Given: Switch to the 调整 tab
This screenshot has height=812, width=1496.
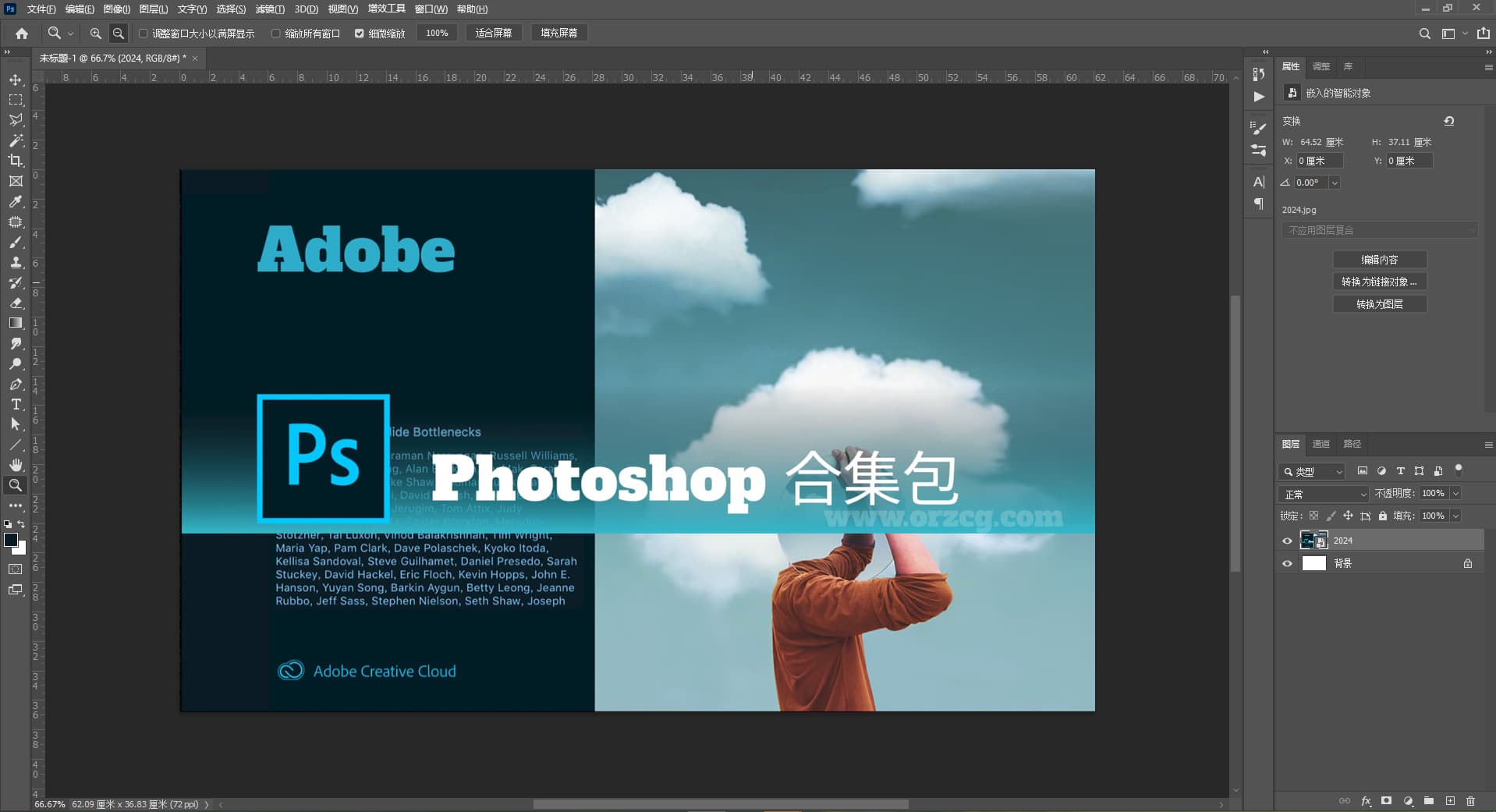Looking at the screenshot, I should click(x=1321, y=66).
